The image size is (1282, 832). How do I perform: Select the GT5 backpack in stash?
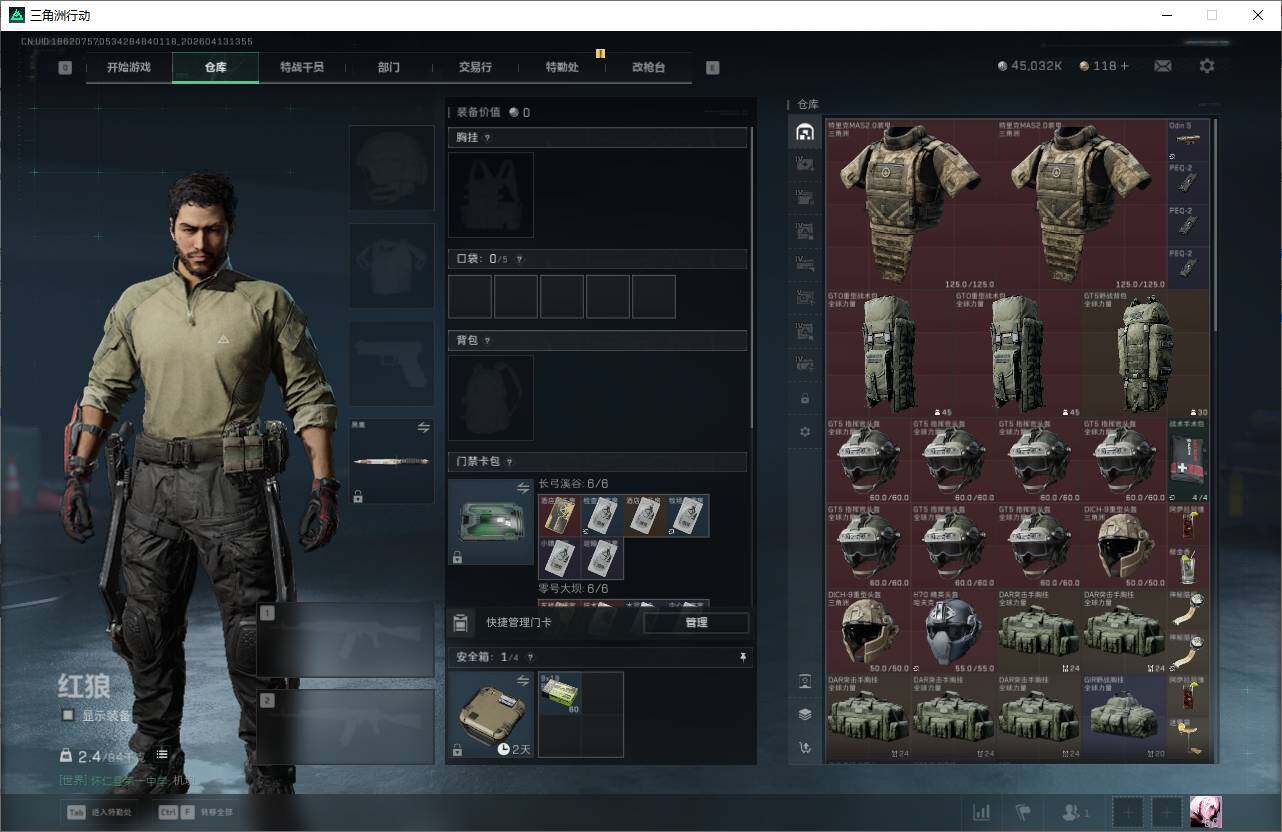click(1146, 354)
